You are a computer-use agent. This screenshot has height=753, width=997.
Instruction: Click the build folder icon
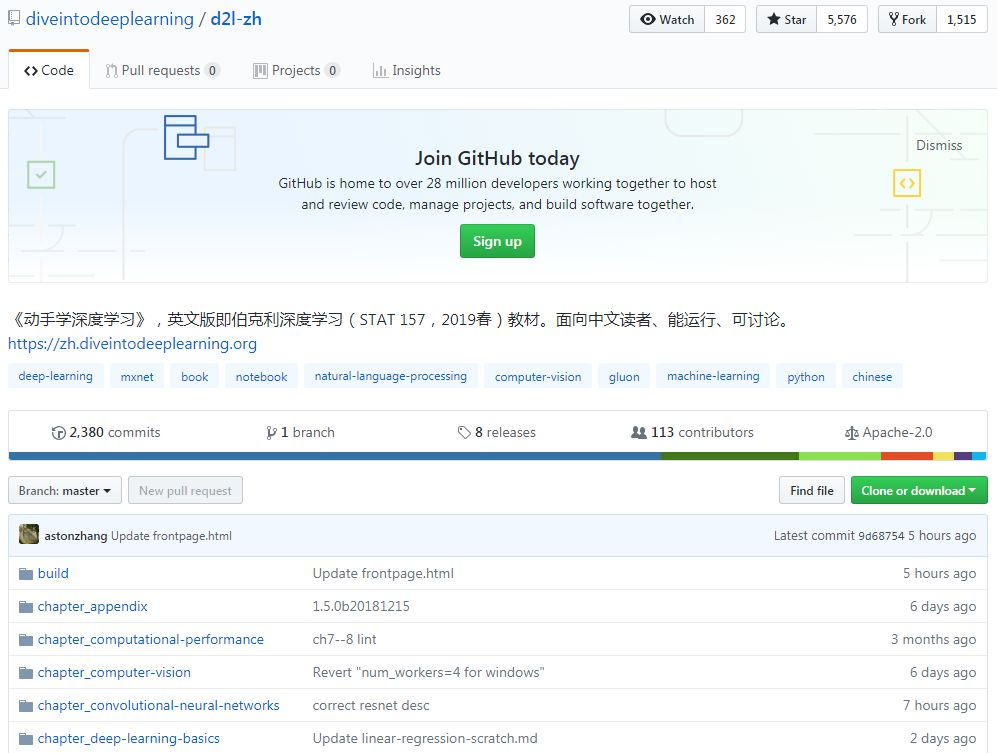26,573
